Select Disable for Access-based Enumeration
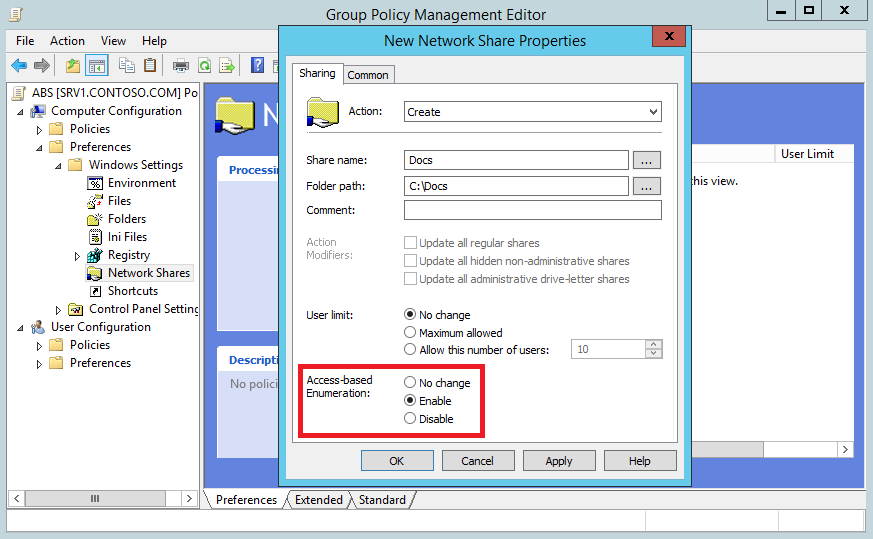Viewport: 873px width, 539px height. pyautogui.click(x=410, y=419)
